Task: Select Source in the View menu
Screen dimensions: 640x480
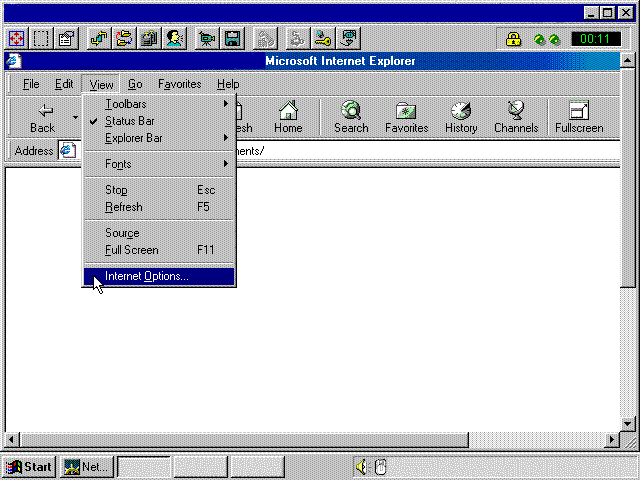Action: [159, 233]
